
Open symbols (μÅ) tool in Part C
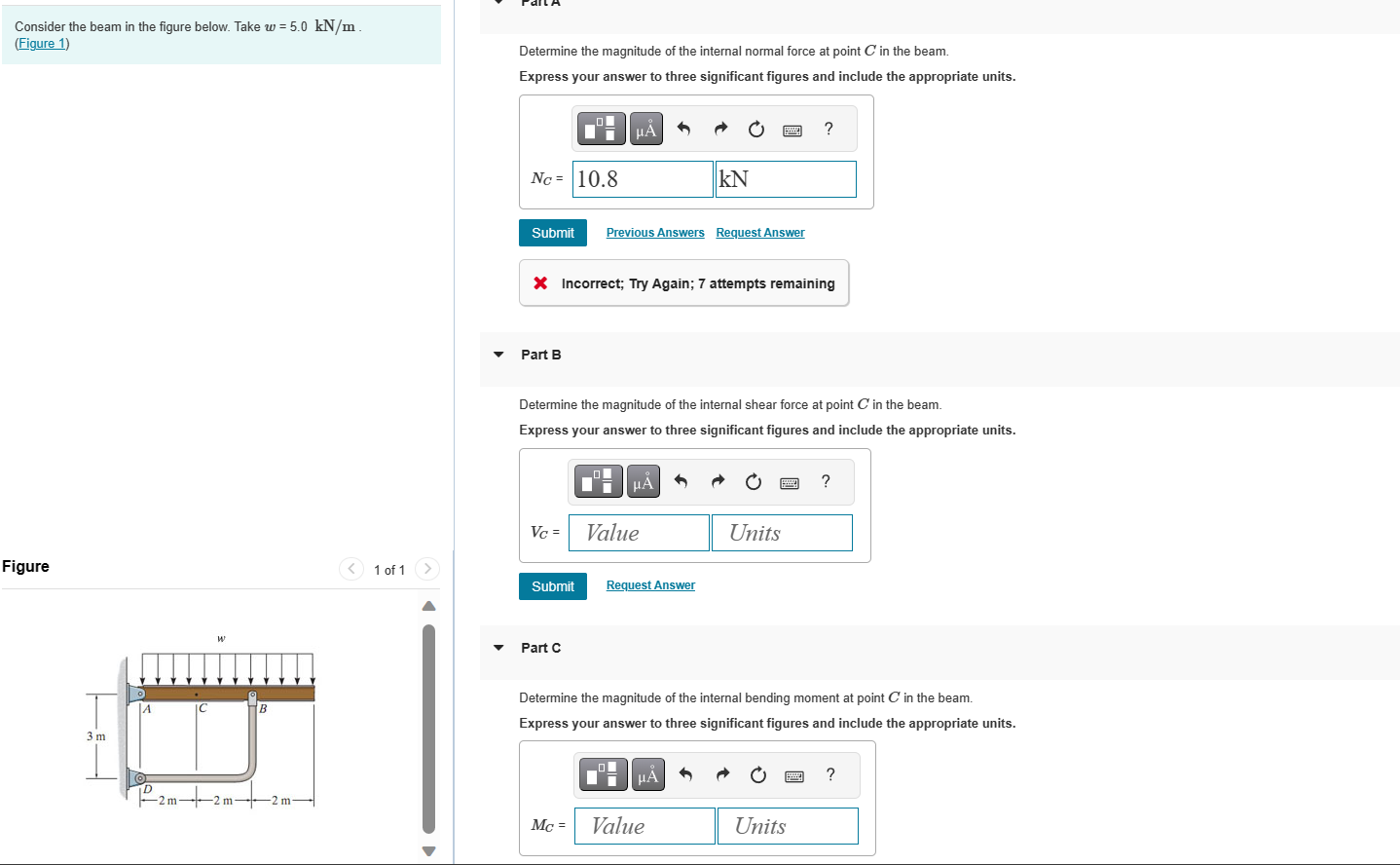coord(648,774)
